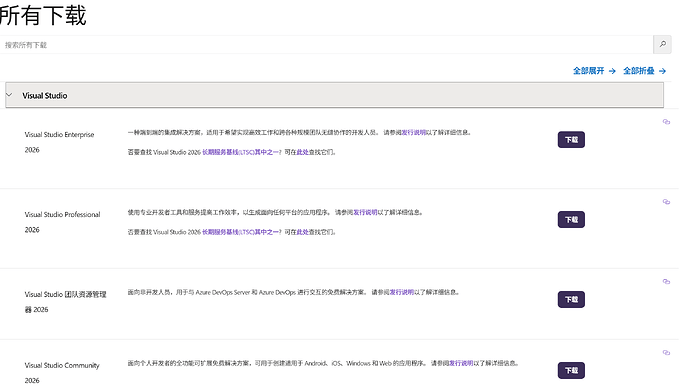Collapse the Visual Studio section chevron
The image size is (690, 389).
tap(9, 95)
